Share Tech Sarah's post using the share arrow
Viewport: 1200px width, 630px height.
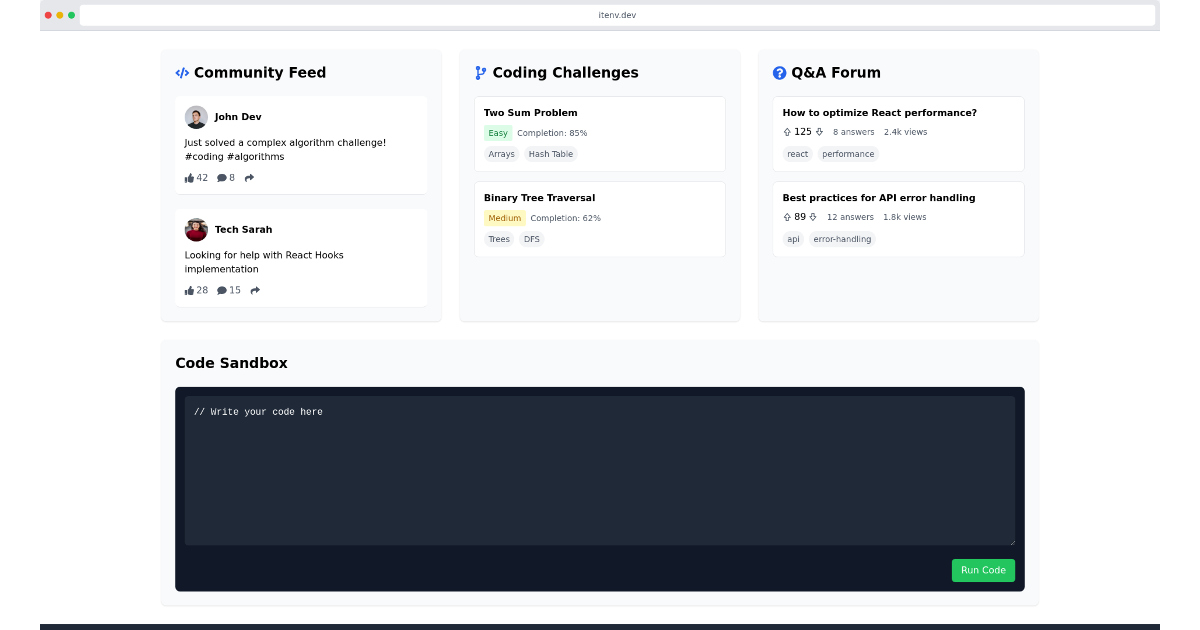point(254,290)
